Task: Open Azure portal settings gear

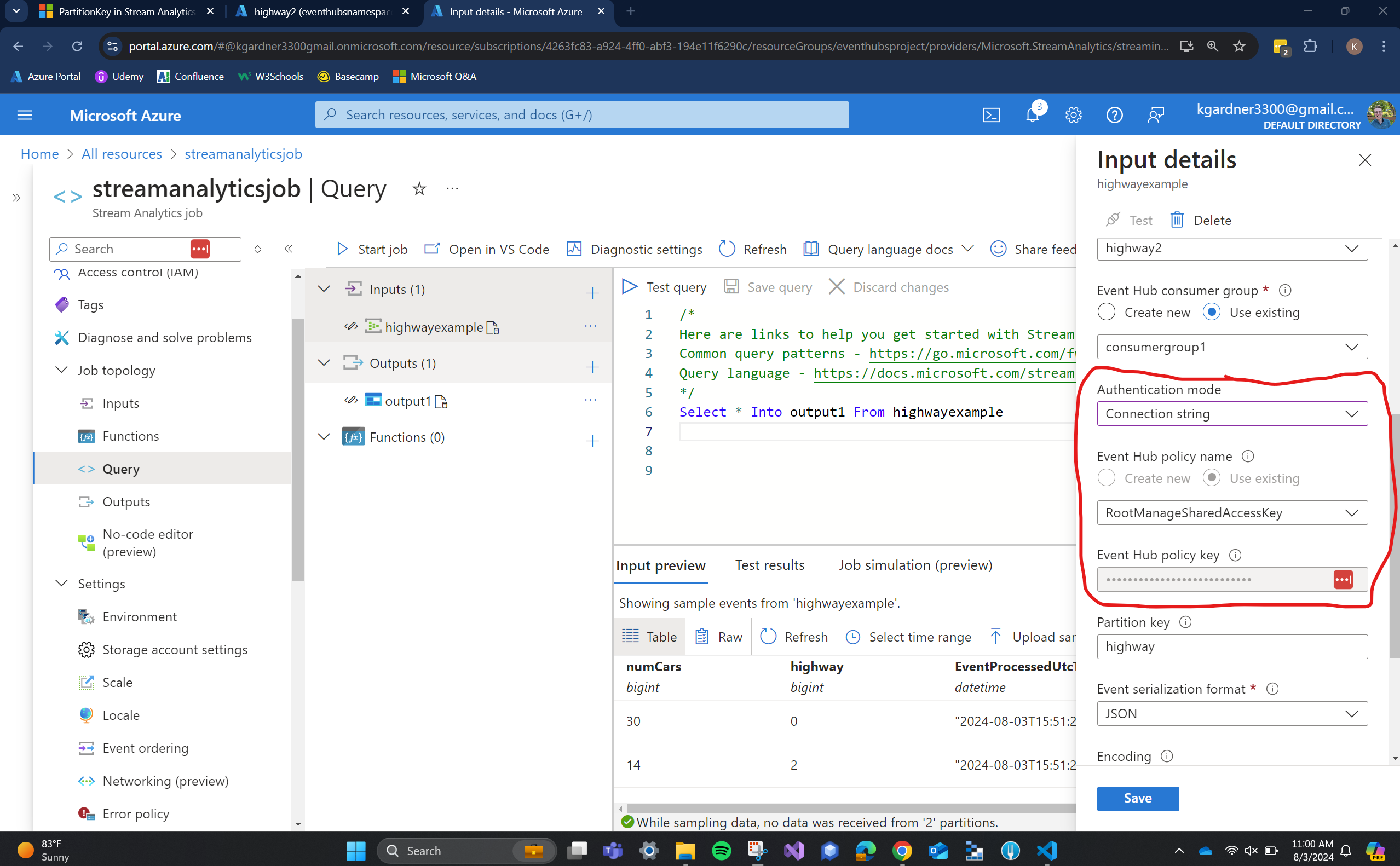Action: pos(1074,115)
